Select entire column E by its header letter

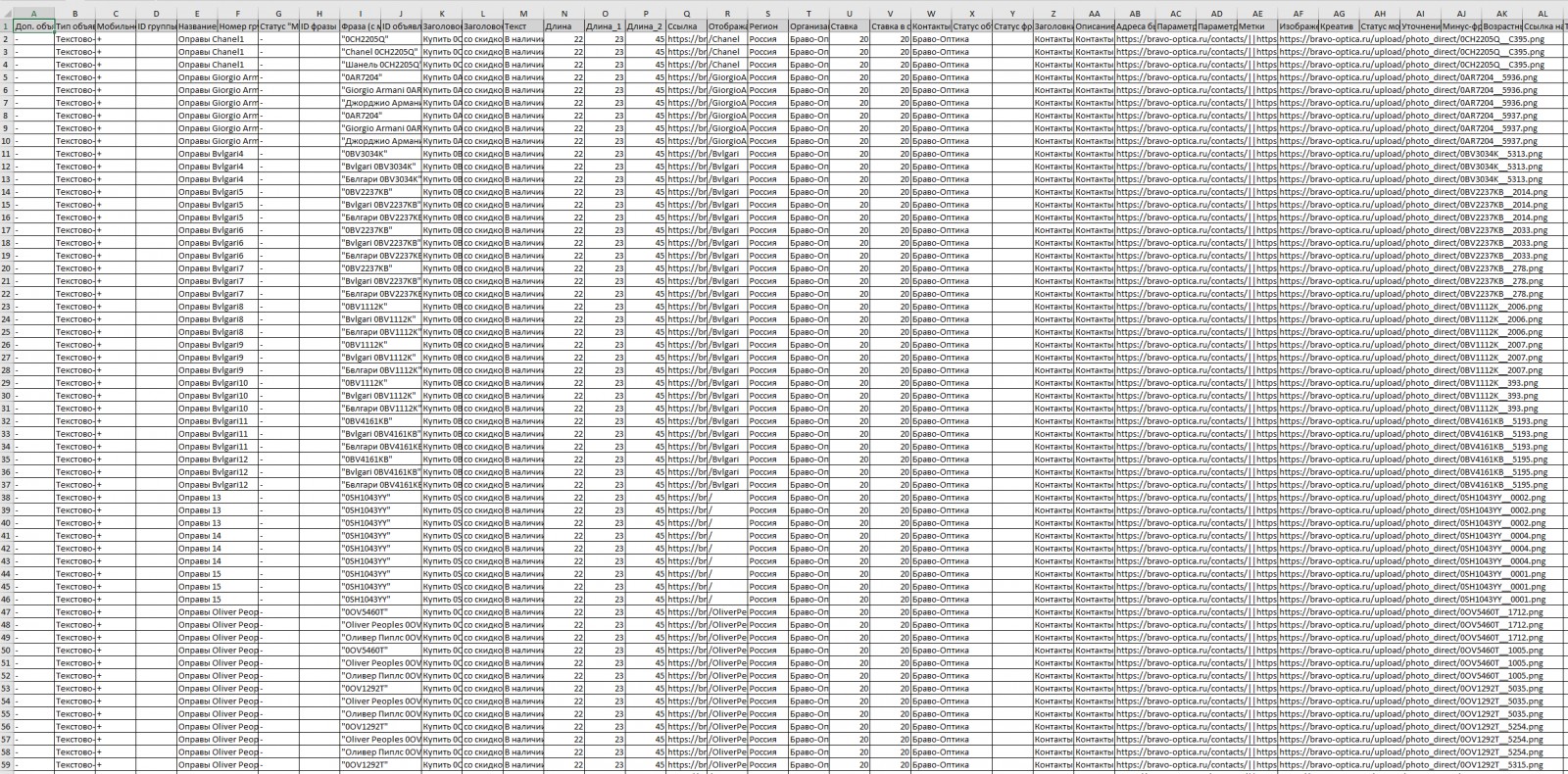(197, 14)
